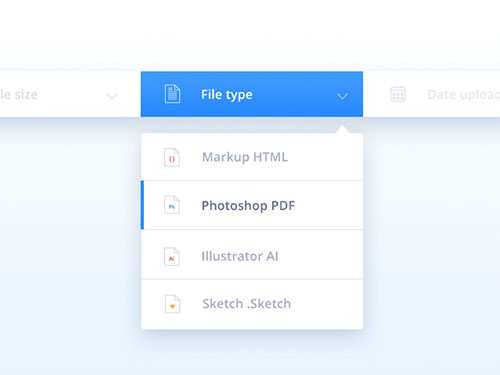500x375 pixels.
Task: Collapse the File type chevron arrow
Action: click(x=342, y=96)
